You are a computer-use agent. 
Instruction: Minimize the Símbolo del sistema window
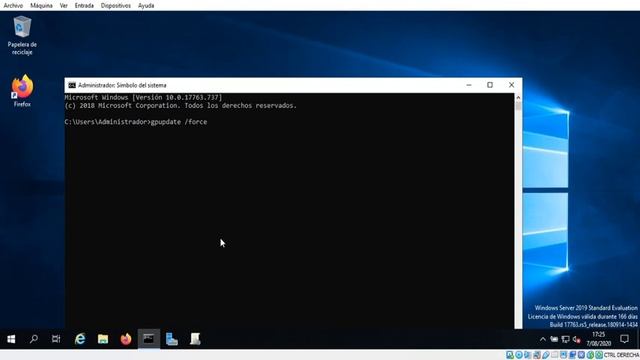pos(469,85)
